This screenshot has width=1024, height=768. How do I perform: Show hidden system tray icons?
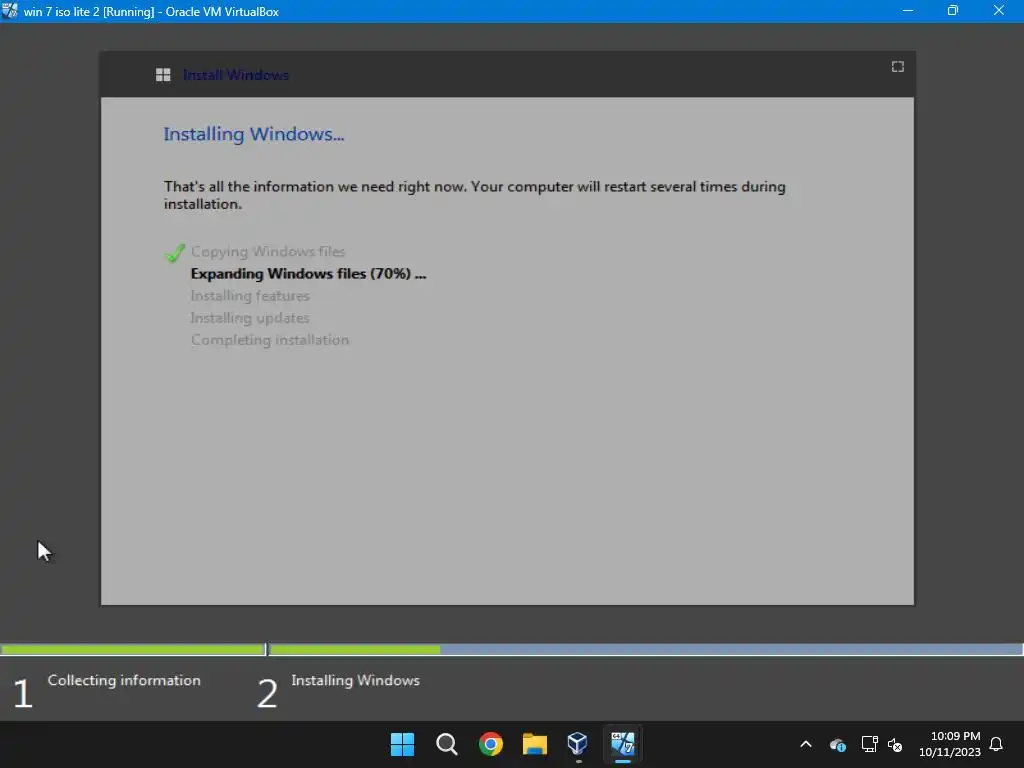[806, 744]
